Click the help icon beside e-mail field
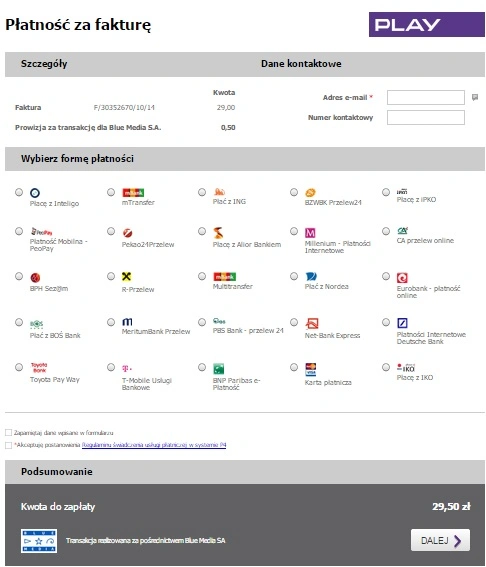 click(475, 97)
